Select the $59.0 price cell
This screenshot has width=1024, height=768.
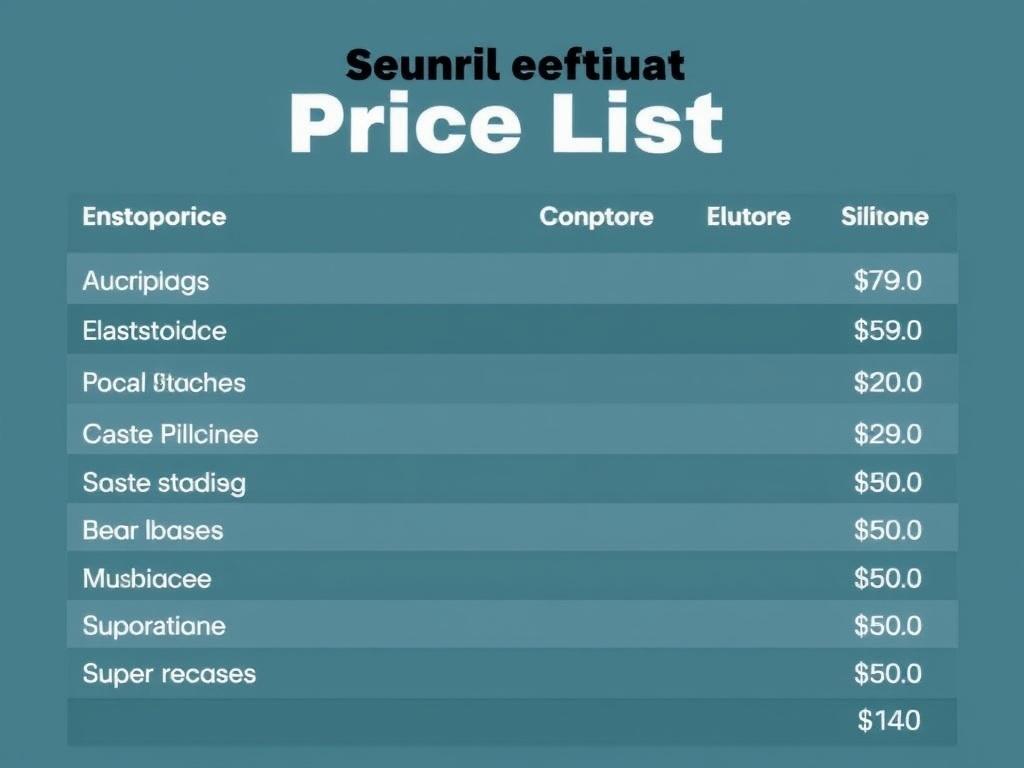tap(888, 330)
